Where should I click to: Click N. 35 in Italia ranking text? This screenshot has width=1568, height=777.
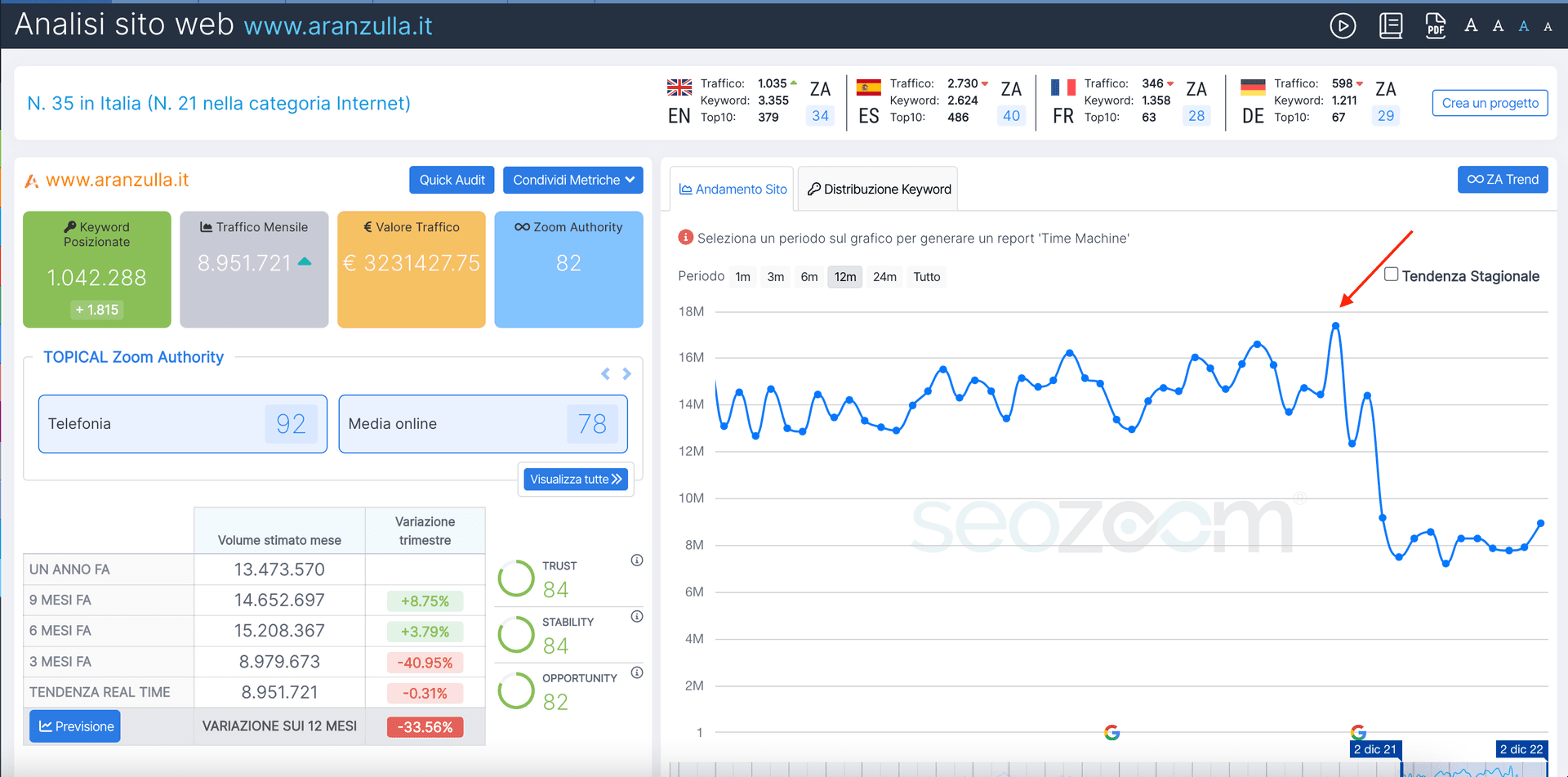tap(219, 104)
